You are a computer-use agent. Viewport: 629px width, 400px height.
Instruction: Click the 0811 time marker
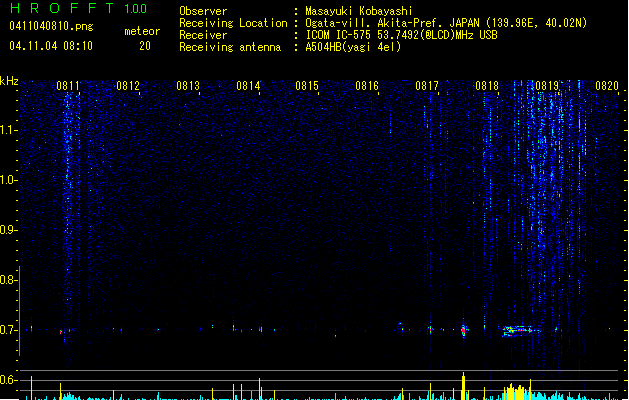68,86
